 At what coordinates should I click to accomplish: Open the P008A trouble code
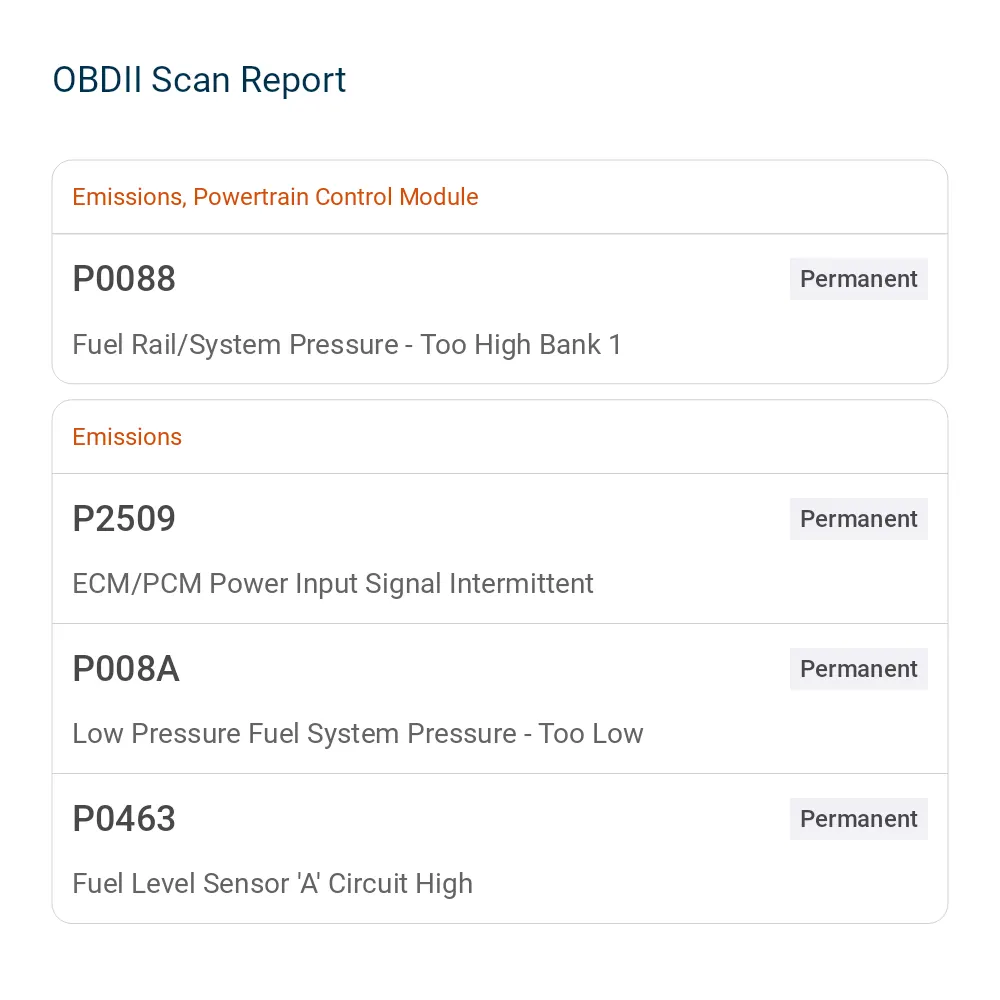pos(126,668)
